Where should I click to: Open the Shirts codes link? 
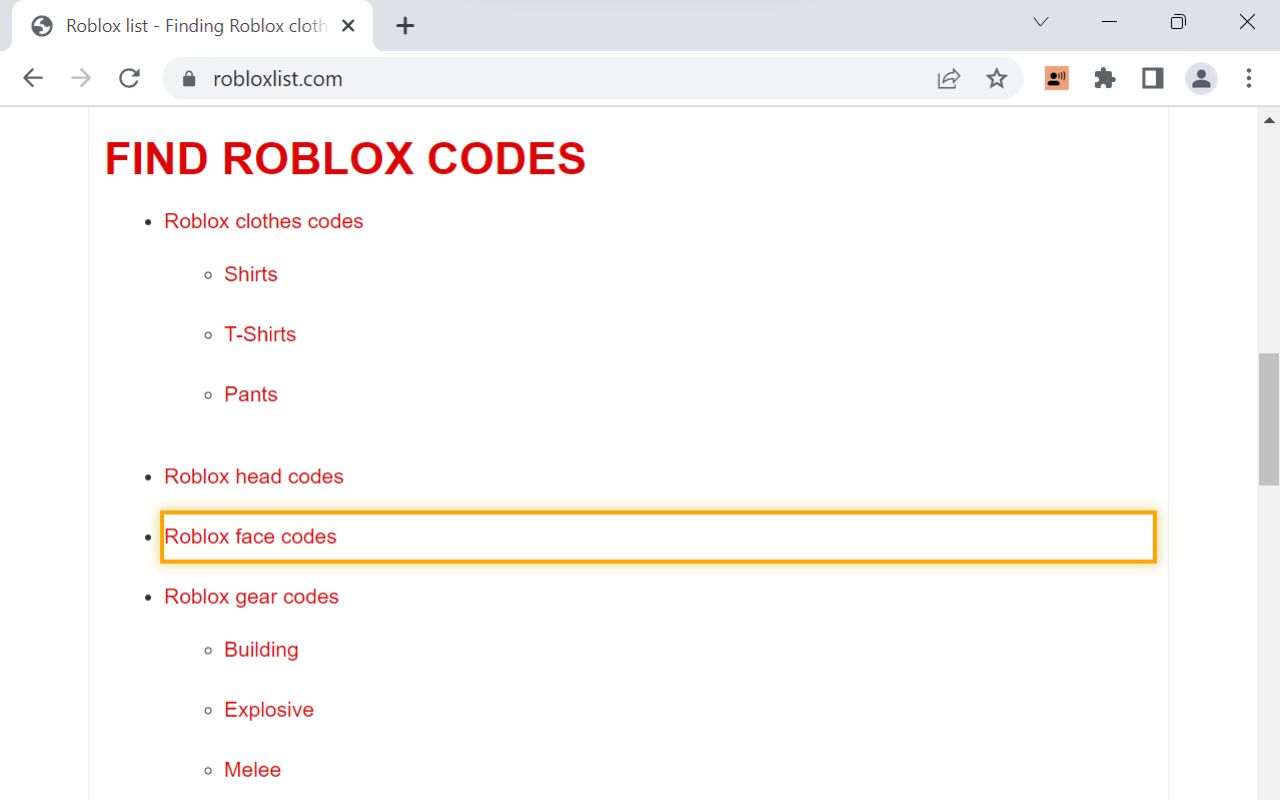tap(251, 274)
